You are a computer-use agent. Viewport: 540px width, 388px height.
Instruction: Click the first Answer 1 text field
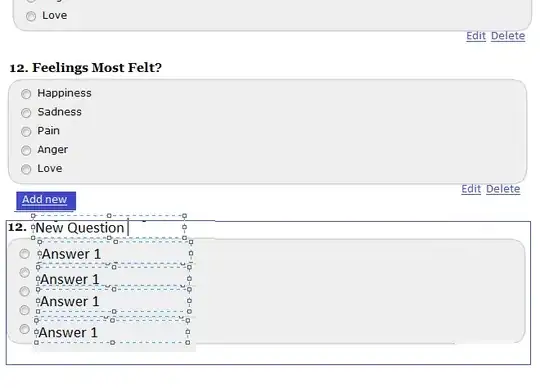115,254
